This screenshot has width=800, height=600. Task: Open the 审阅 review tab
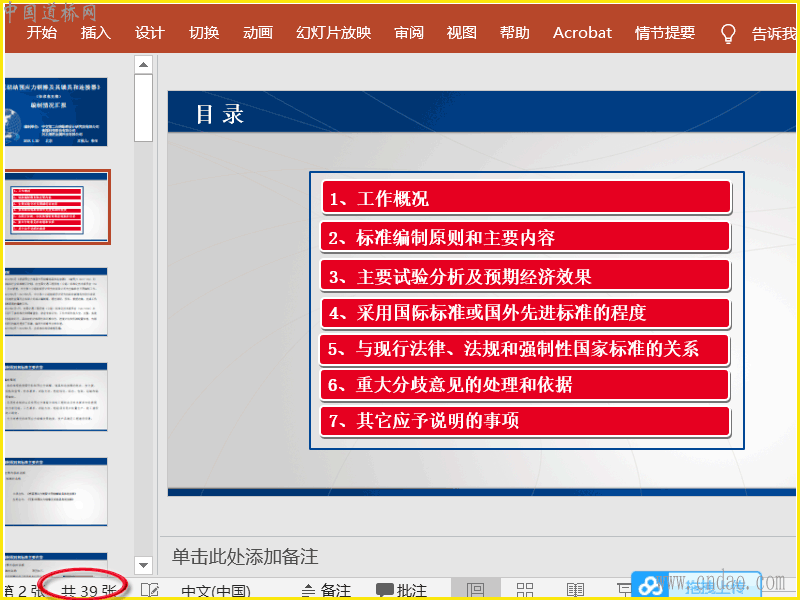tap(409, 33)
